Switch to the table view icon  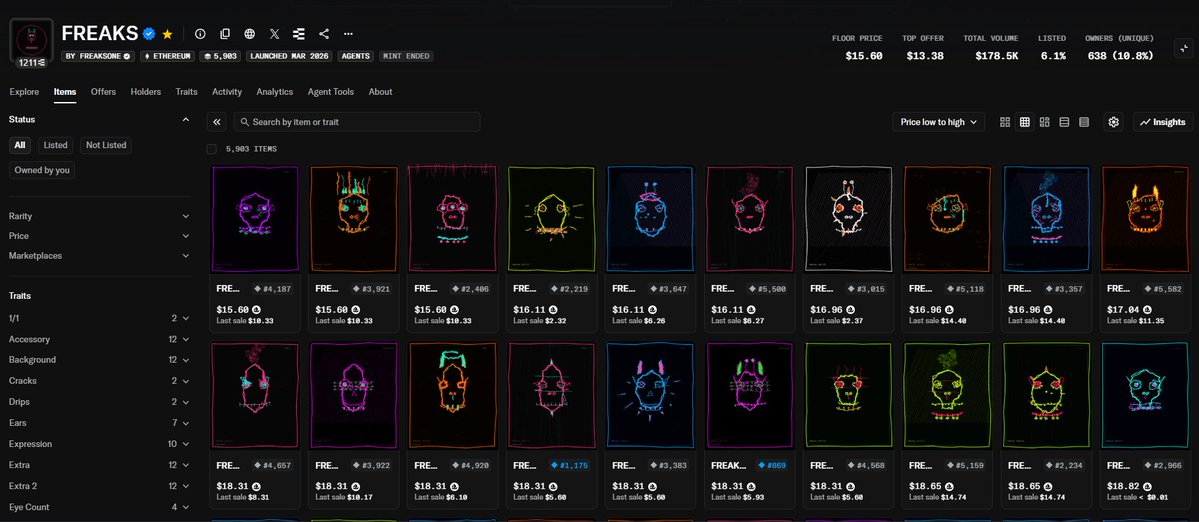pos(1084,122)
